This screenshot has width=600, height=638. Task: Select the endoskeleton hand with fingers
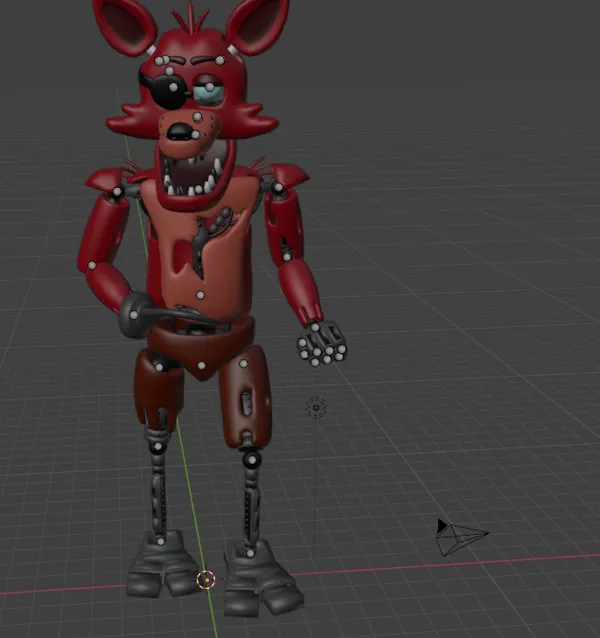coord(322,344)
